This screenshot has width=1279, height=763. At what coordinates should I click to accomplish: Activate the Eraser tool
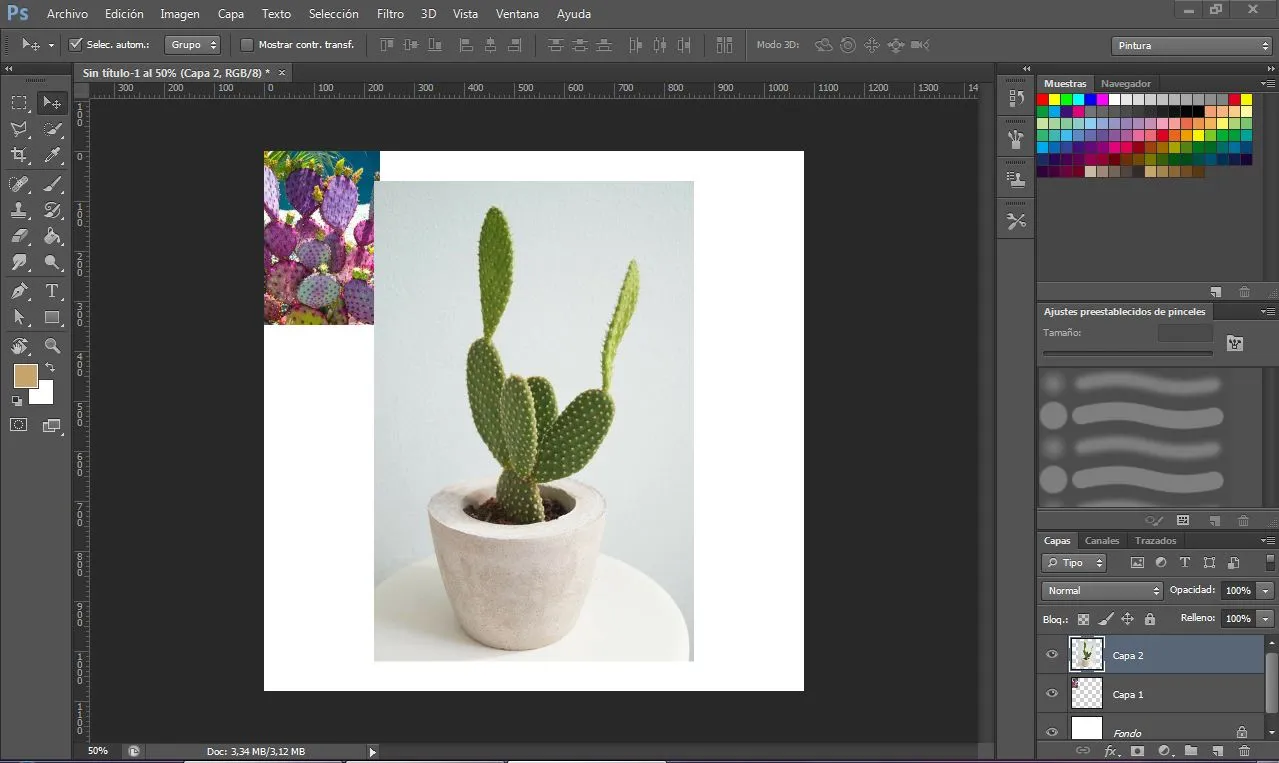coord(19,237)
